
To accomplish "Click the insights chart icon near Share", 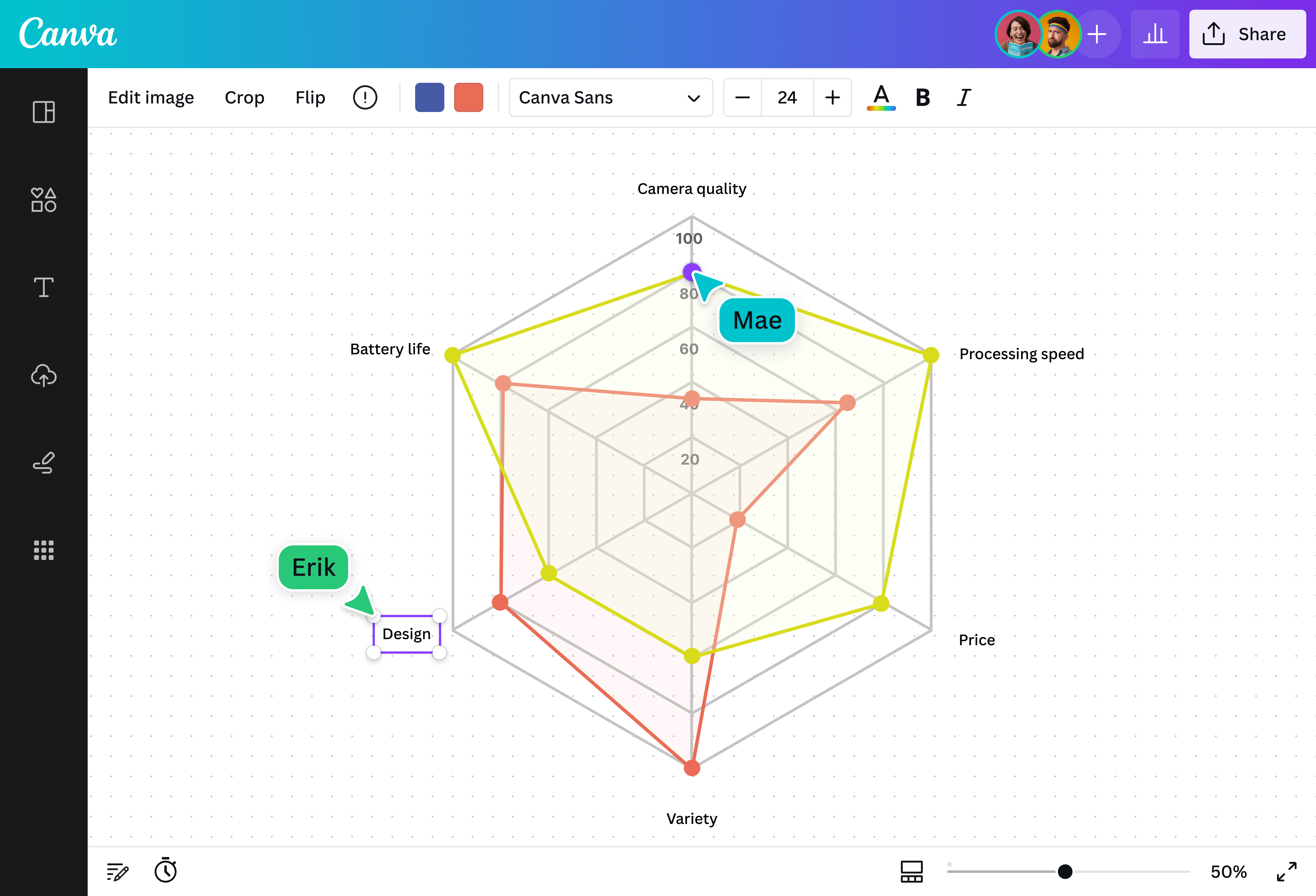I will [x=1155, y=34].
